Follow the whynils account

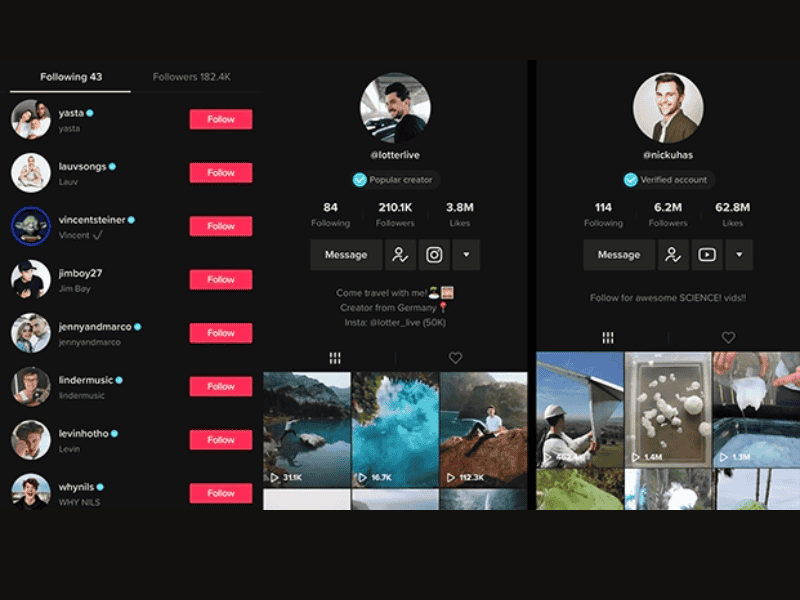pos(221,493)
